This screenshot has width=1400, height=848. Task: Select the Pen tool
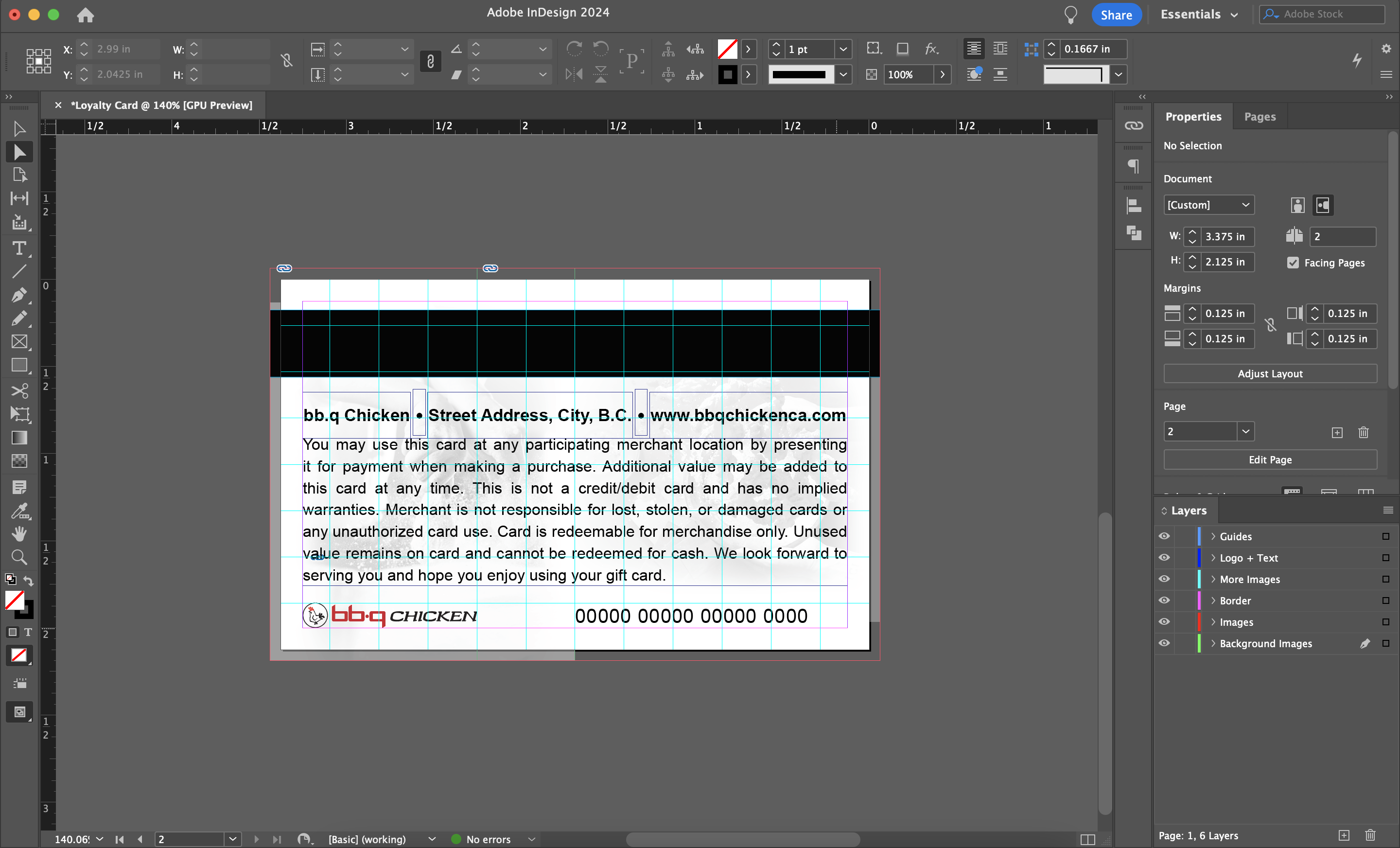point(19,295)
